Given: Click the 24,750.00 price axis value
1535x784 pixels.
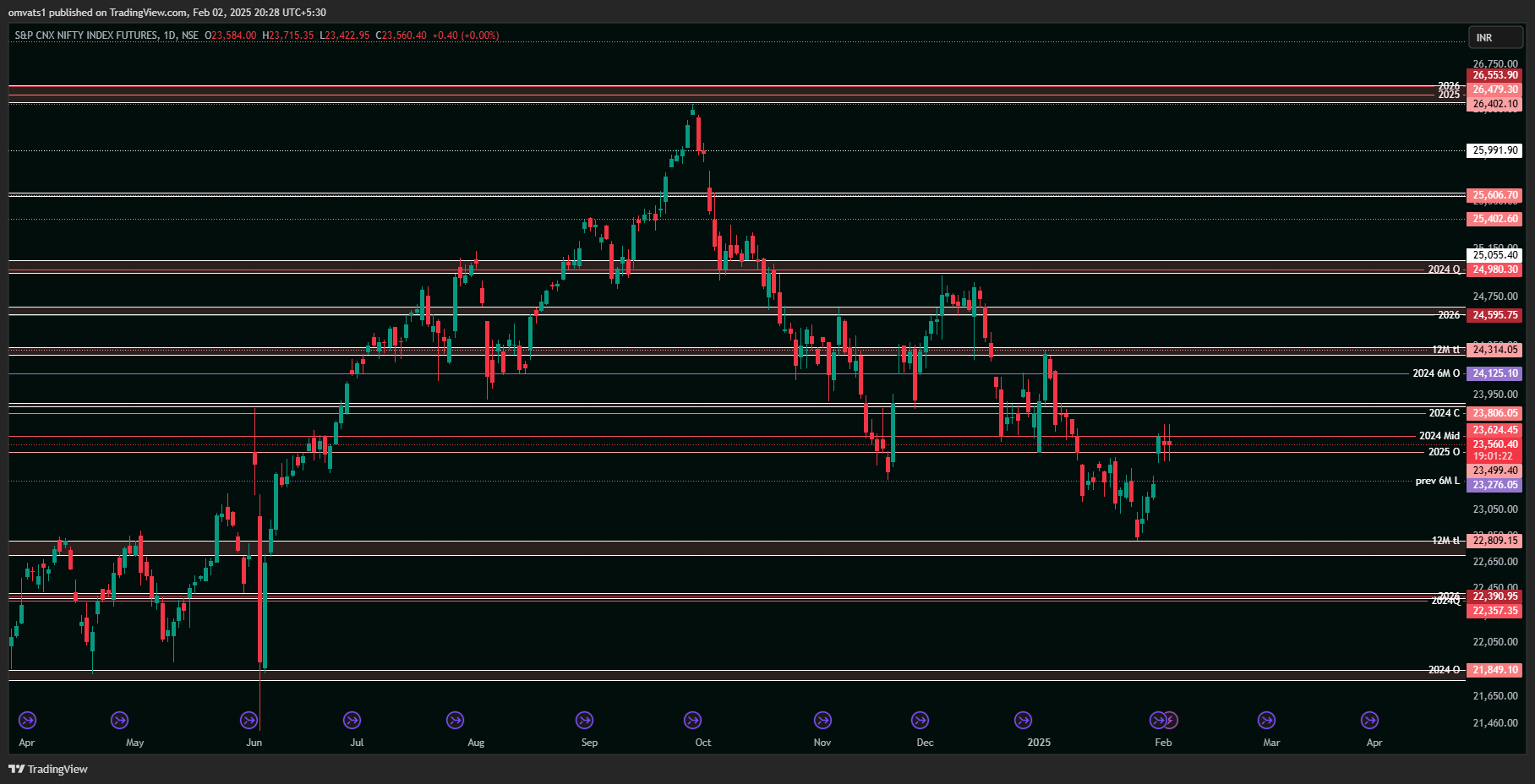Looking at the screenshot, I should 1494,297.
